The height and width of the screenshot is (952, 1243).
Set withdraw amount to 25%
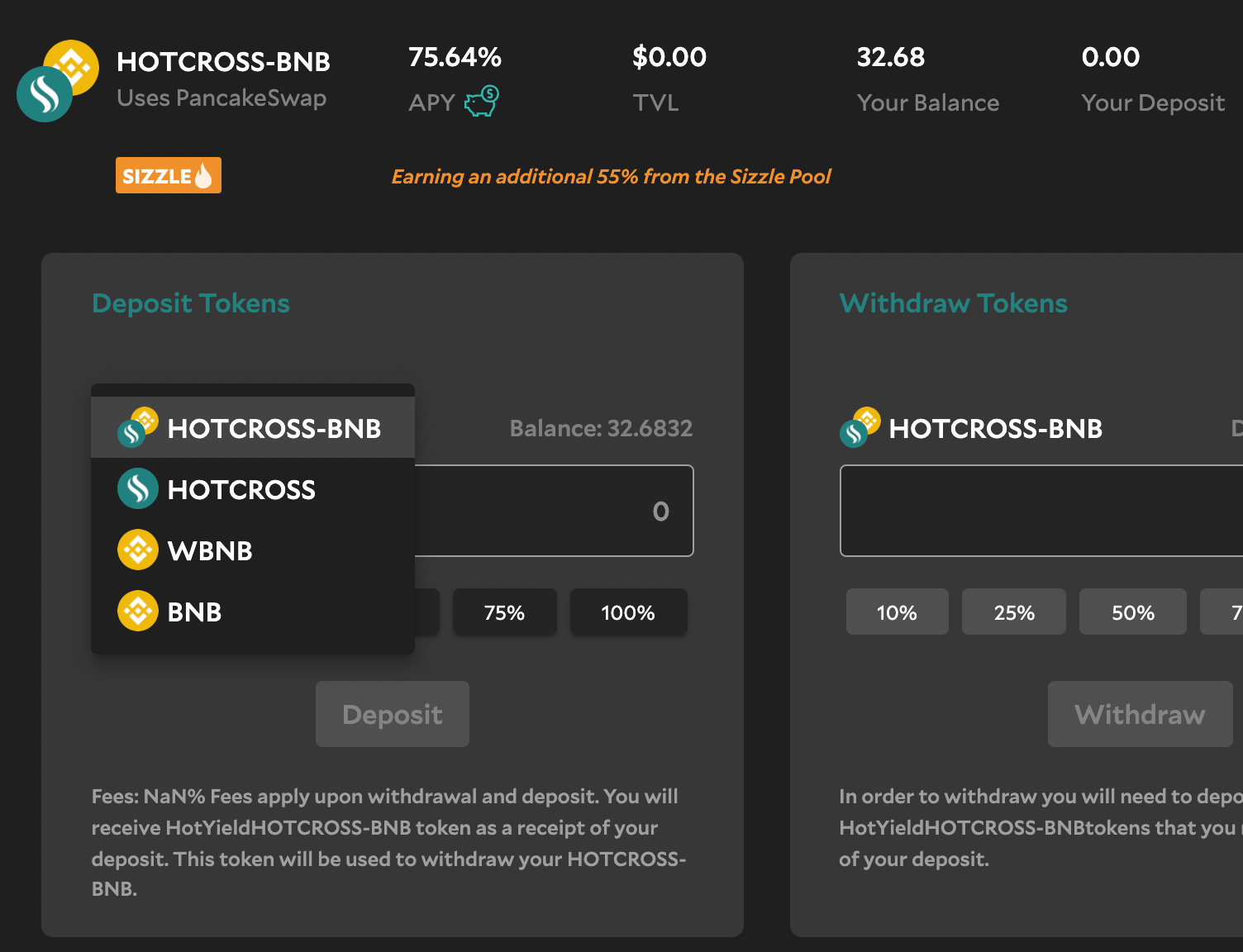coord(1014,612)
